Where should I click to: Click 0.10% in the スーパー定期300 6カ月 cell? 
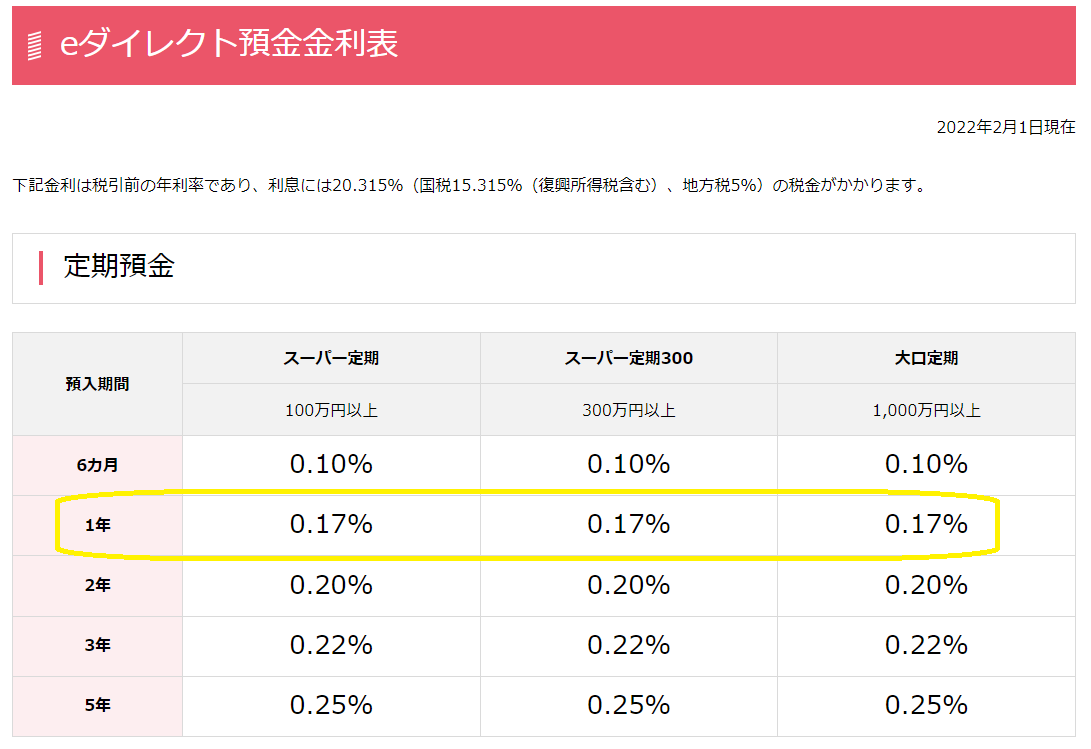click(629, 464)
